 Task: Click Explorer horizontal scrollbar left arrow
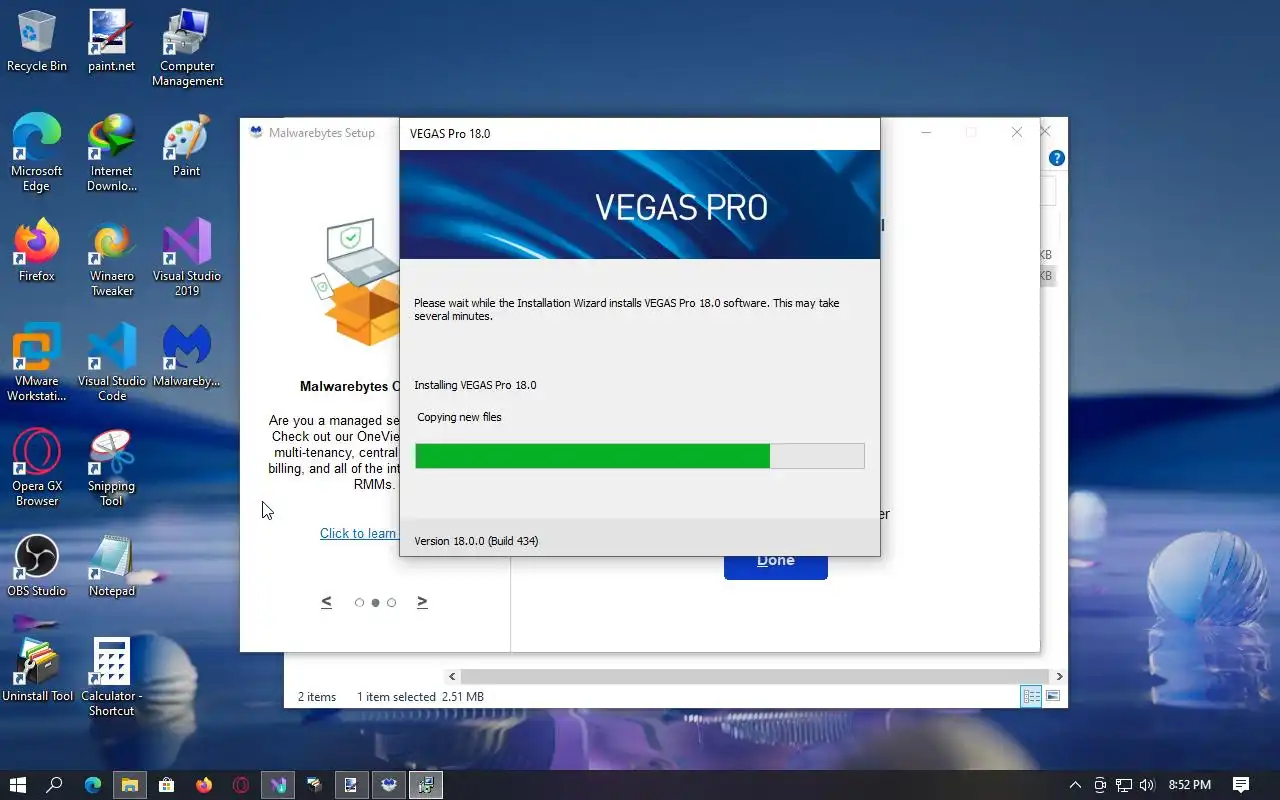[452, 677]
